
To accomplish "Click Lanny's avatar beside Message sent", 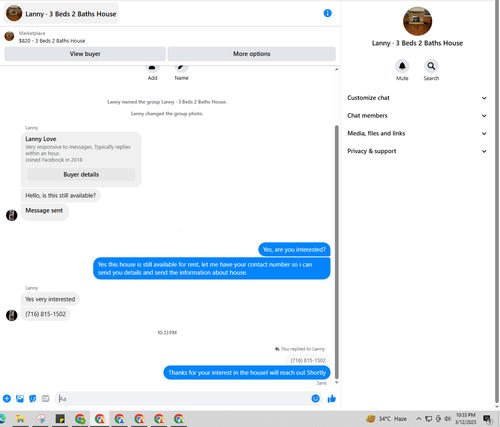I will point(12,215).
